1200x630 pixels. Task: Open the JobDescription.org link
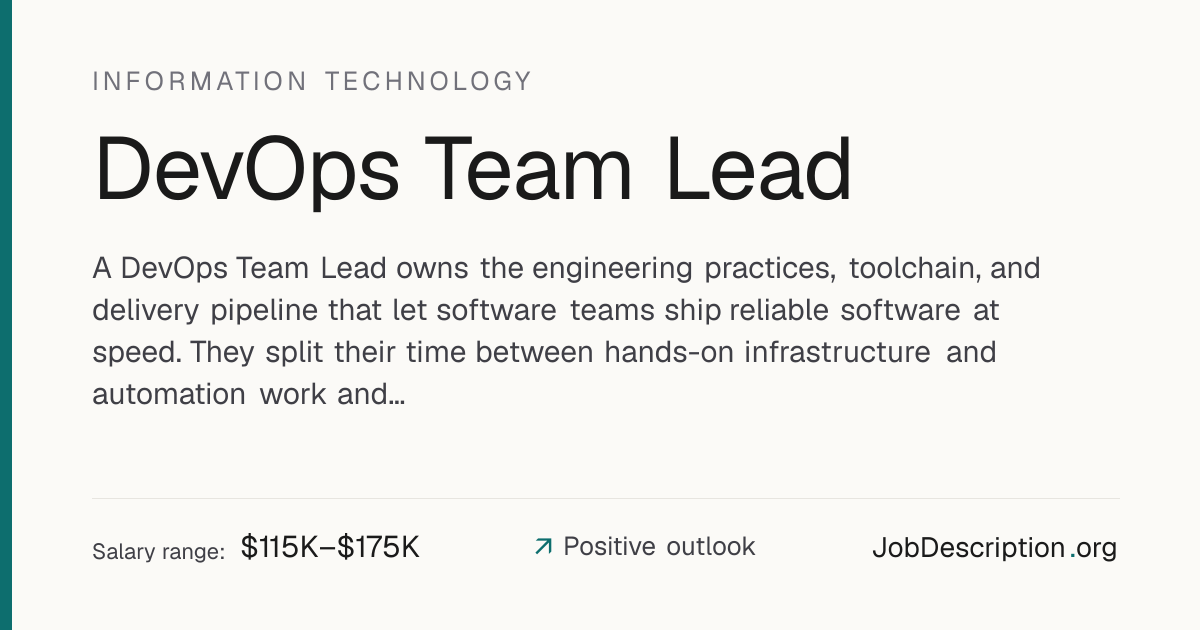(994, 548)
